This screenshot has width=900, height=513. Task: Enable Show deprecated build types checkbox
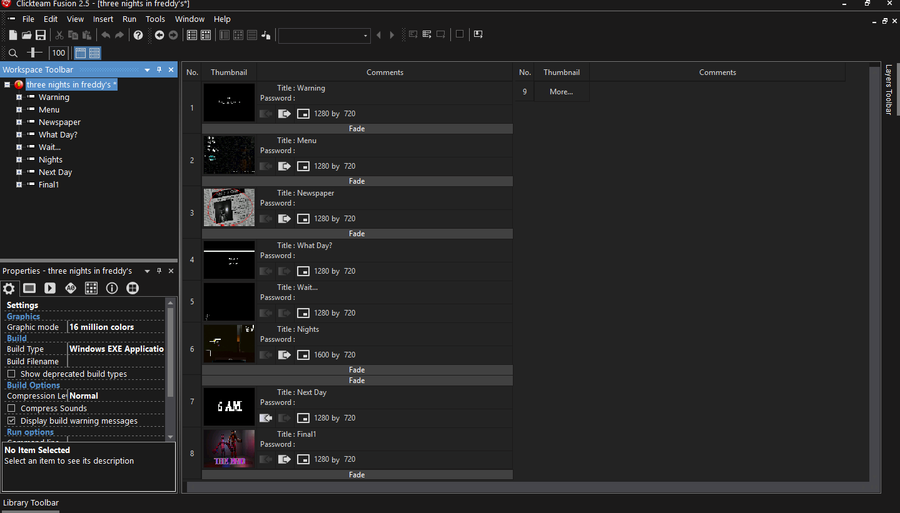11,374
